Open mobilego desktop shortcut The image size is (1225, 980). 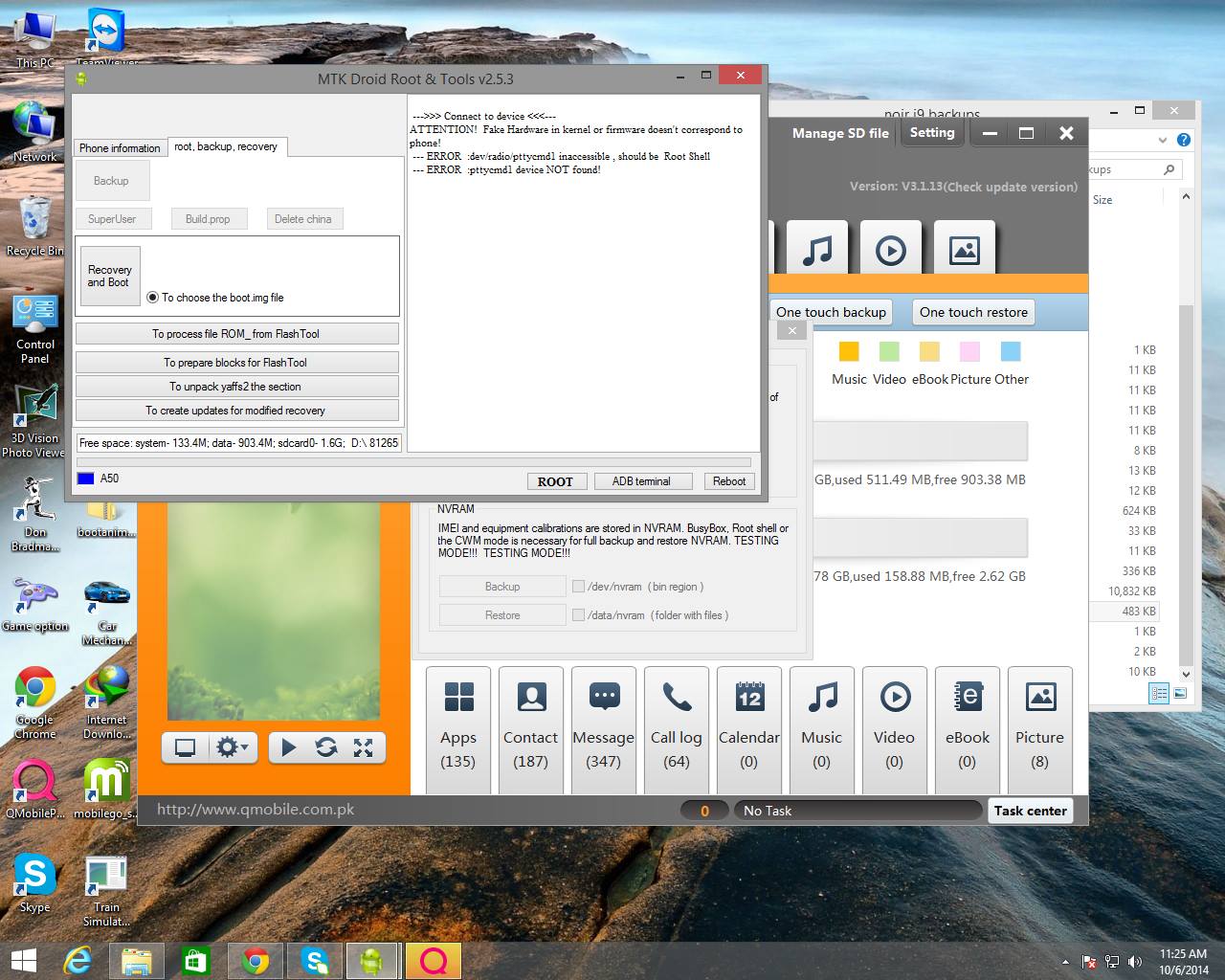(106, 790)
